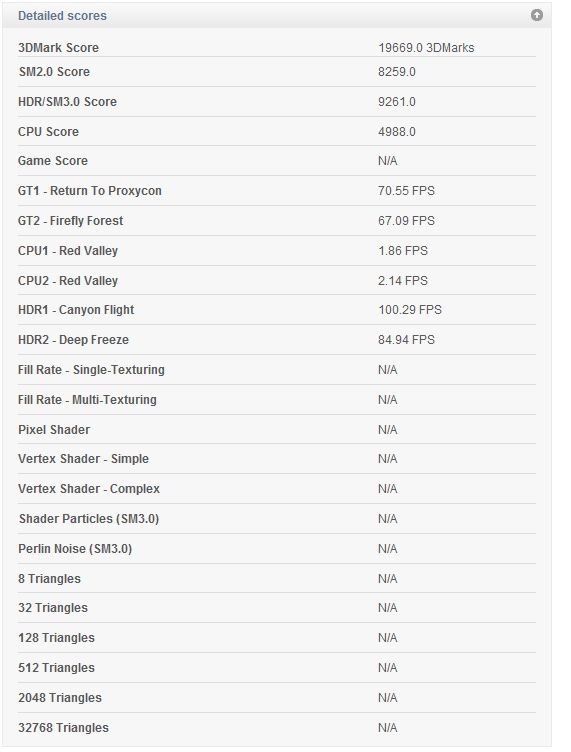Select the CPU Score value 4988.0
Image resolution: width=571 pixels, height=752 pixels.
tap(396, 131)
